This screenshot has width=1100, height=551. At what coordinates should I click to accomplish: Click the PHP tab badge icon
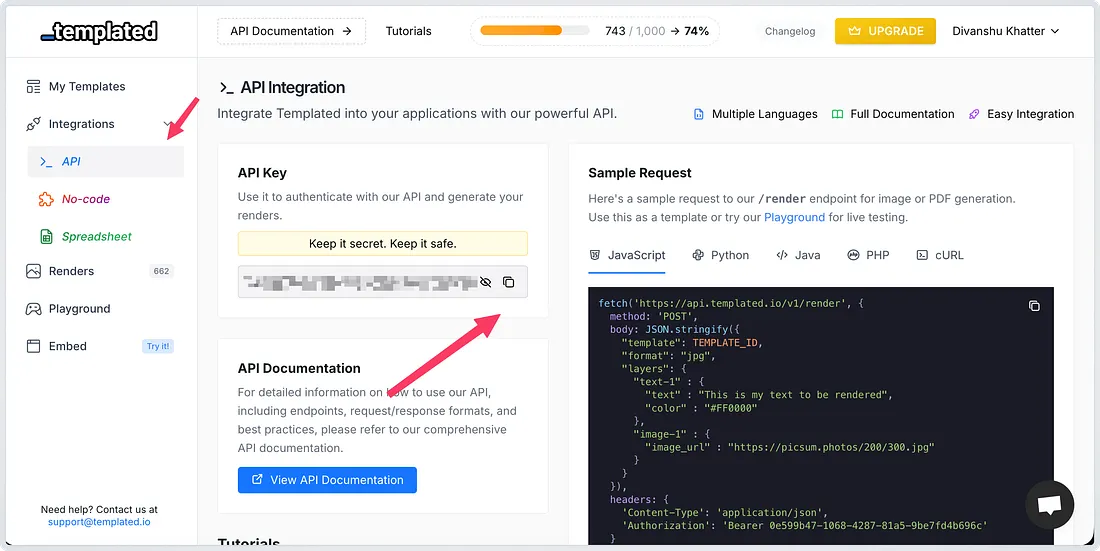tap(853, 255)
